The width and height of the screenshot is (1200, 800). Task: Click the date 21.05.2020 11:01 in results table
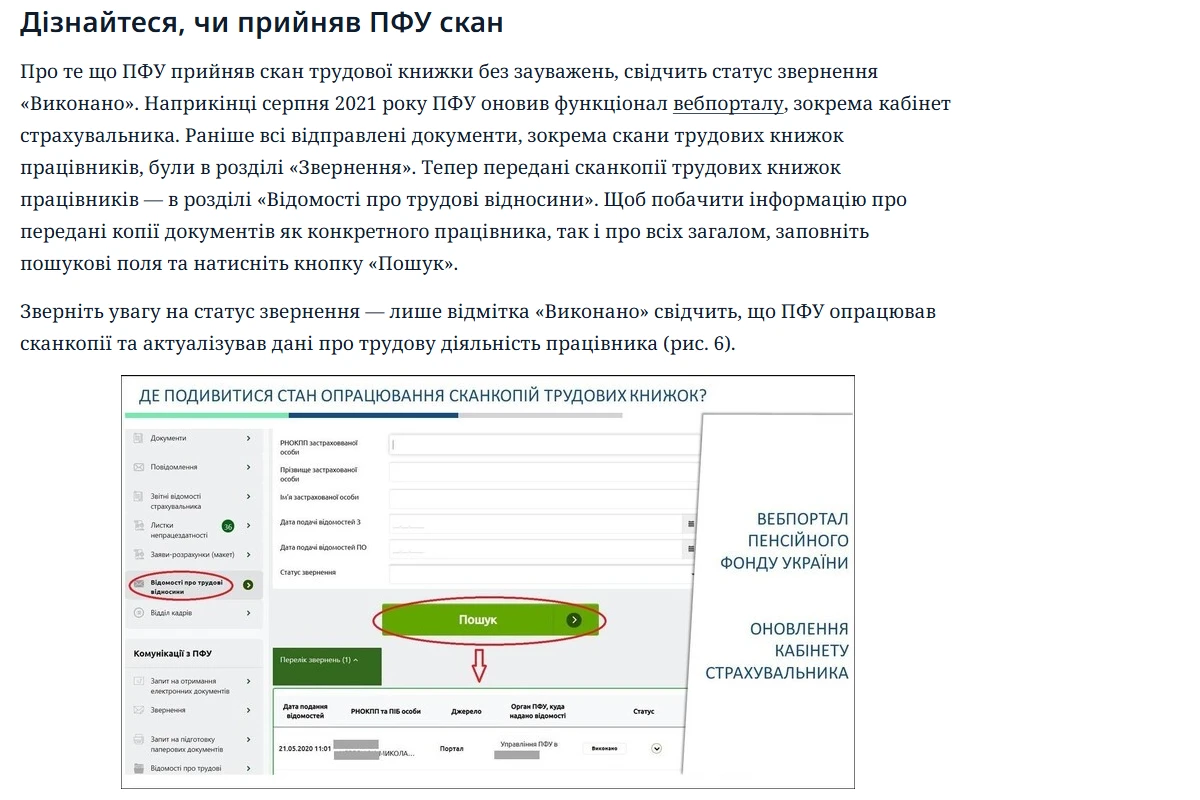(305, 748)
